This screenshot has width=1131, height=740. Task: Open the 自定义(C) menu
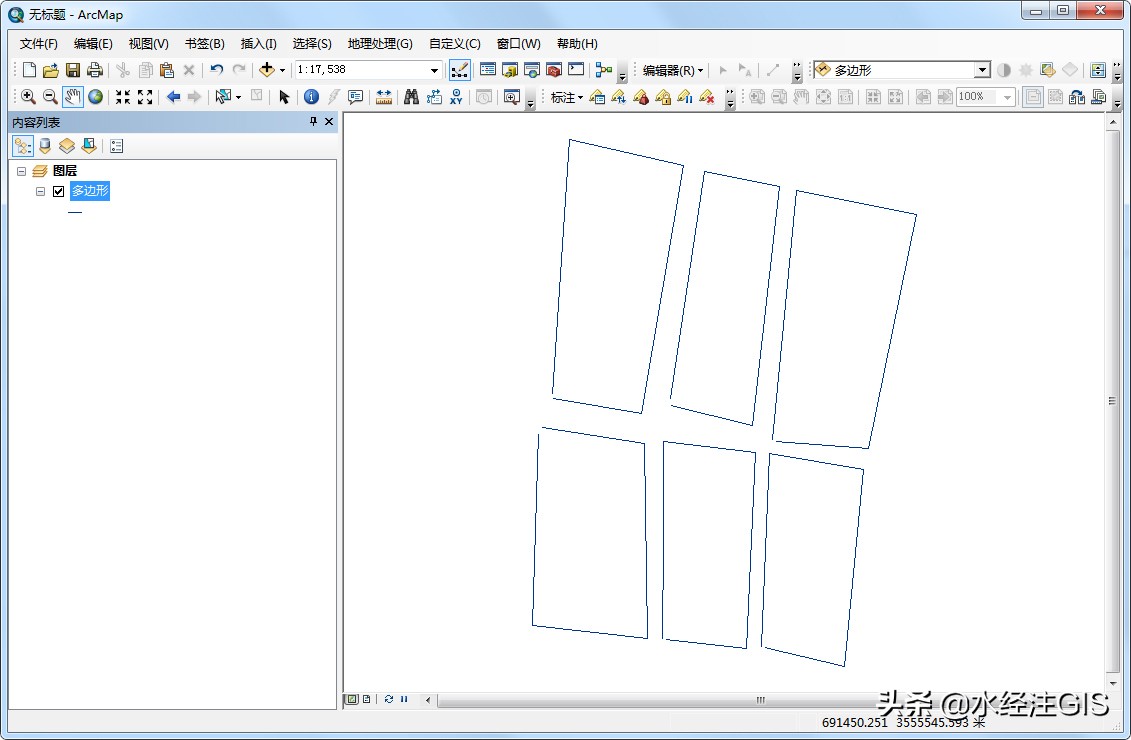(454, 44)
